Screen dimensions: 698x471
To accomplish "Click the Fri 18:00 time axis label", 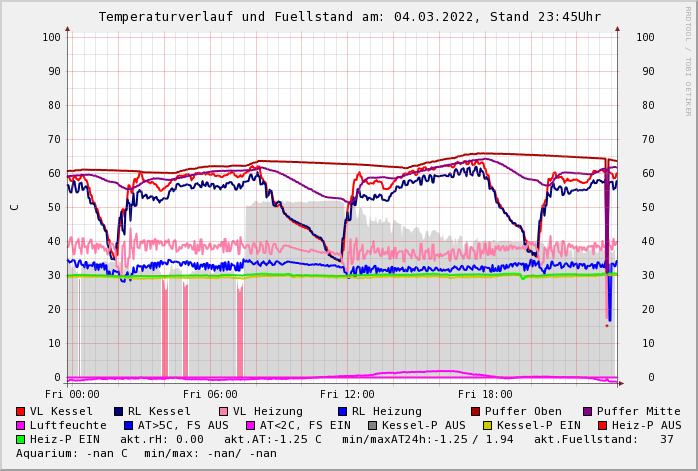I will coord(485,394).
